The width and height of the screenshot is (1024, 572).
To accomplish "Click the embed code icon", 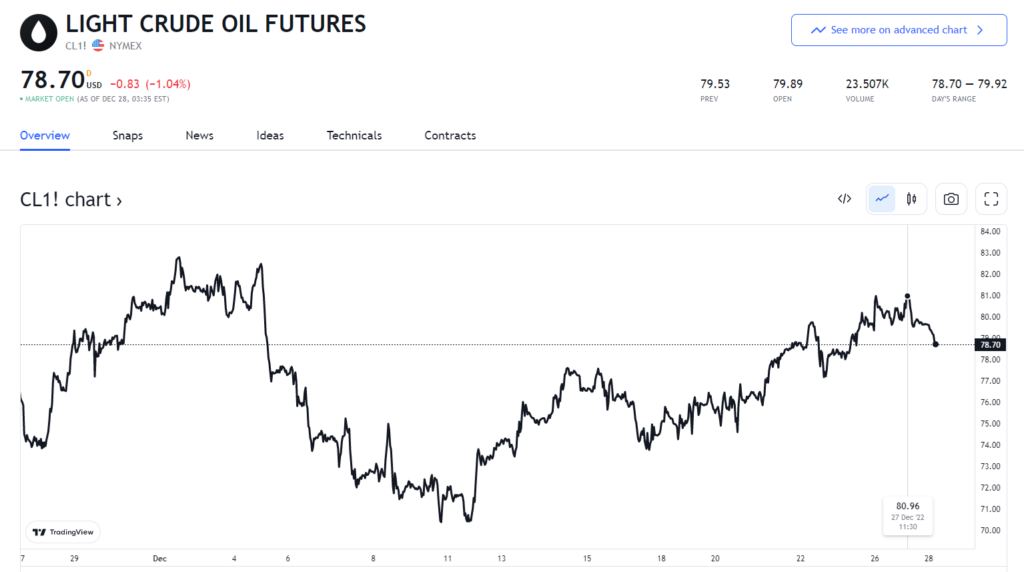I will (844, 199).
